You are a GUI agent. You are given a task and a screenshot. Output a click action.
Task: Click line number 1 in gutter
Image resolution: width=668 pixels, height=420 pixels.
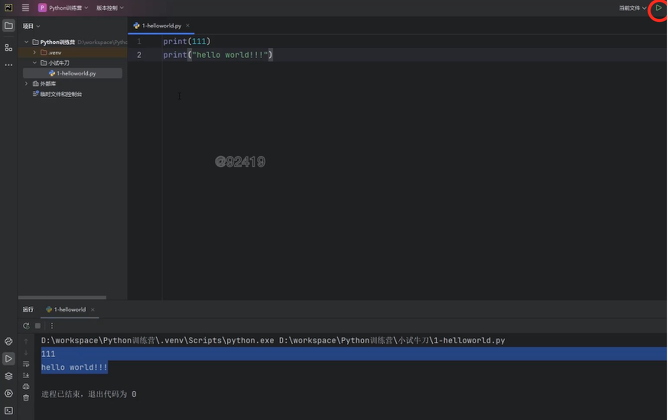click(139, 41)
